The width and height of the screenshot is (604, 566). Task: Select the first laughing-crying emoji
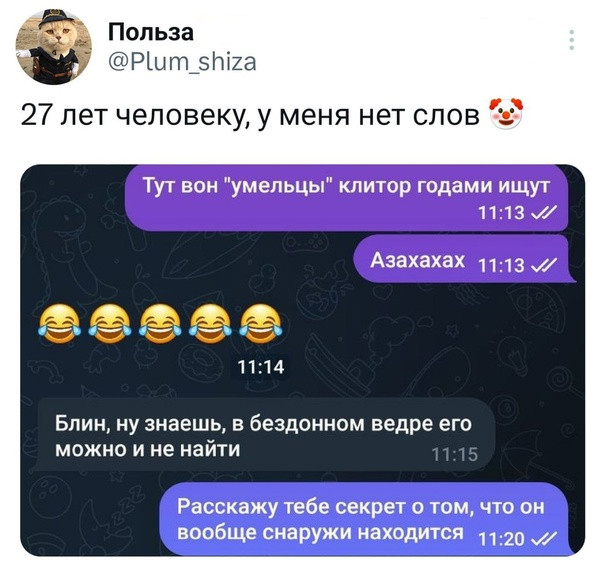point(59,323)
